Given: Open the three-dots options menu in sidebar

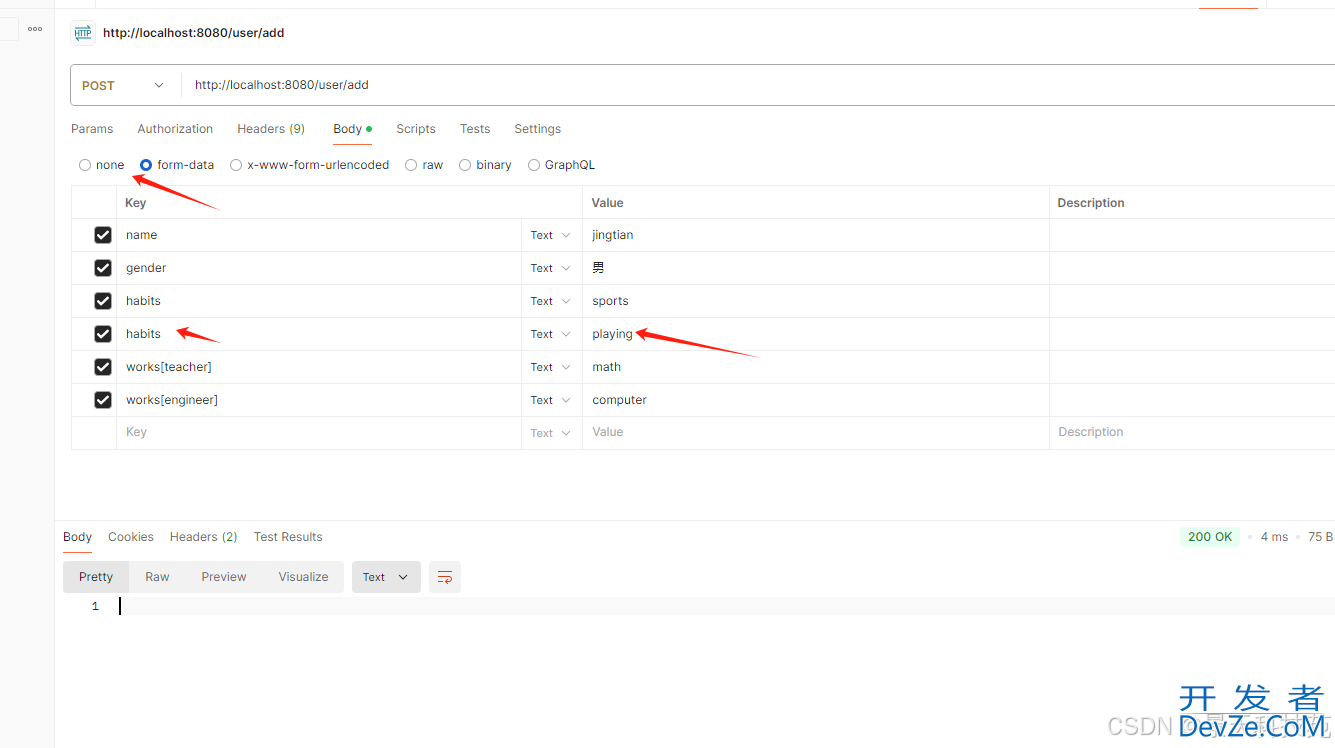Looking at the screenshot, I should click(35, 29).
